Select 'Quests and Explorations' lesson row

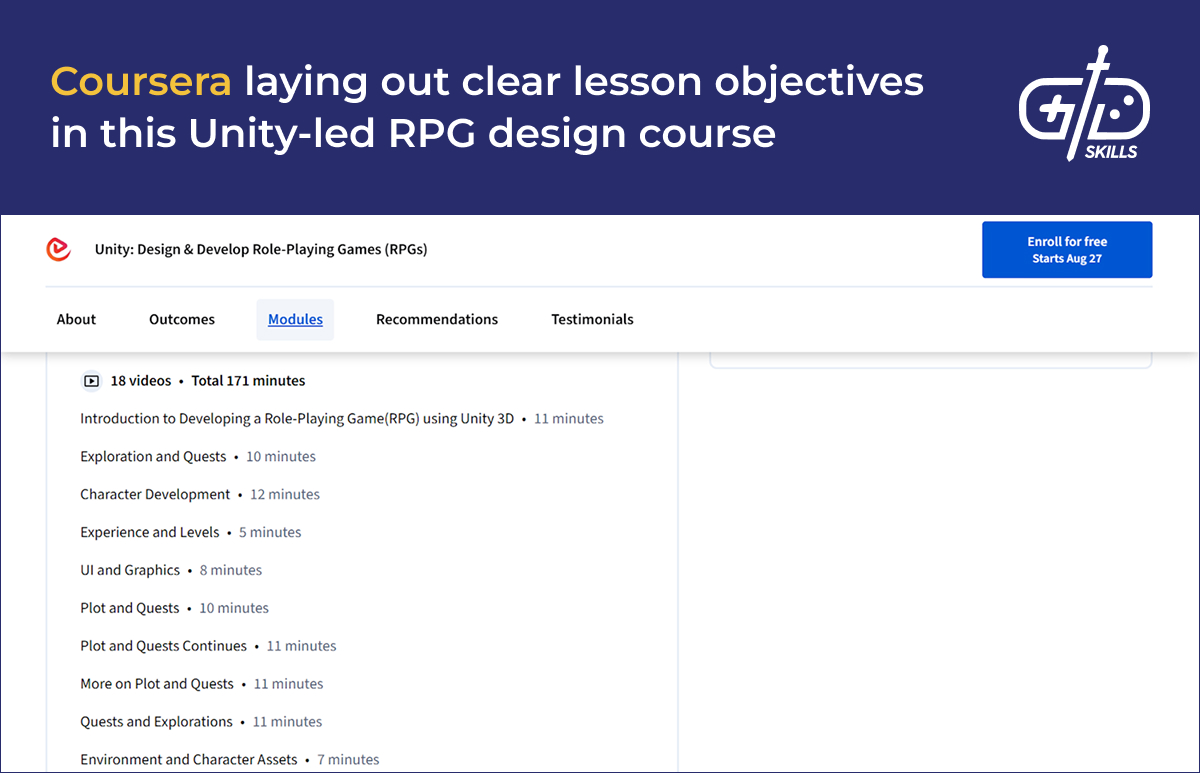[x=201, y=723]
